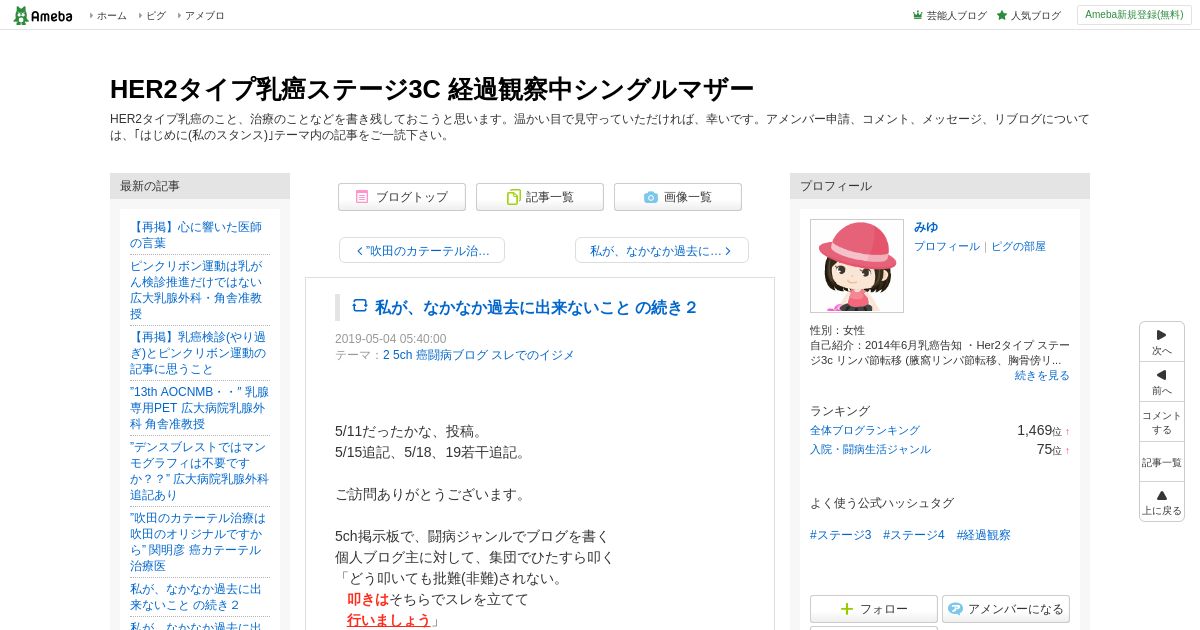Open 全体ブログランキング link
1200x630 pixels.
coord(865,430)
